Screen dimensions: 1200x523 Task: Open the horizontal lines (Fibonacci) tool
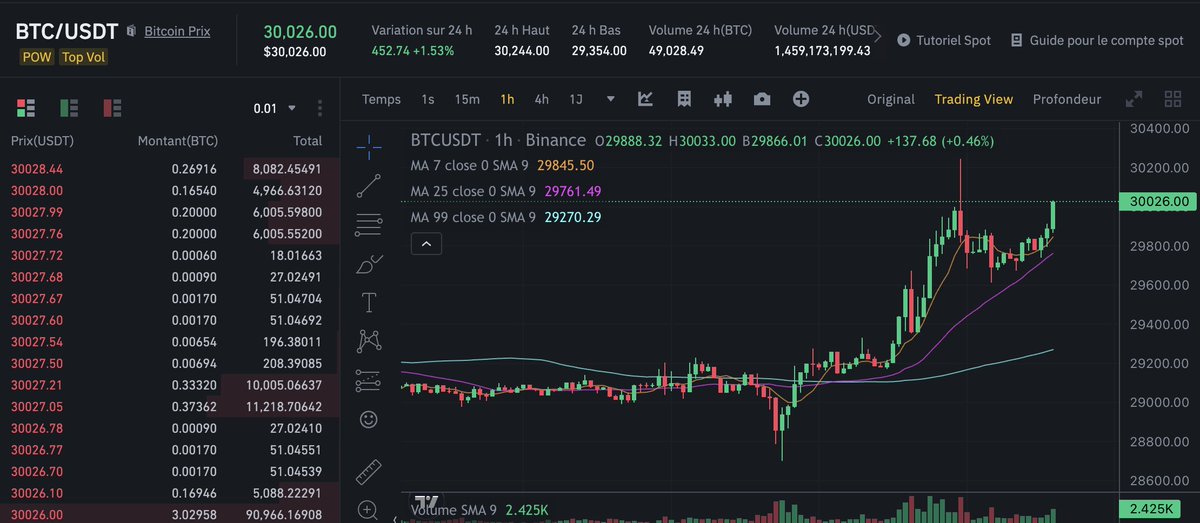click(369, 225)
